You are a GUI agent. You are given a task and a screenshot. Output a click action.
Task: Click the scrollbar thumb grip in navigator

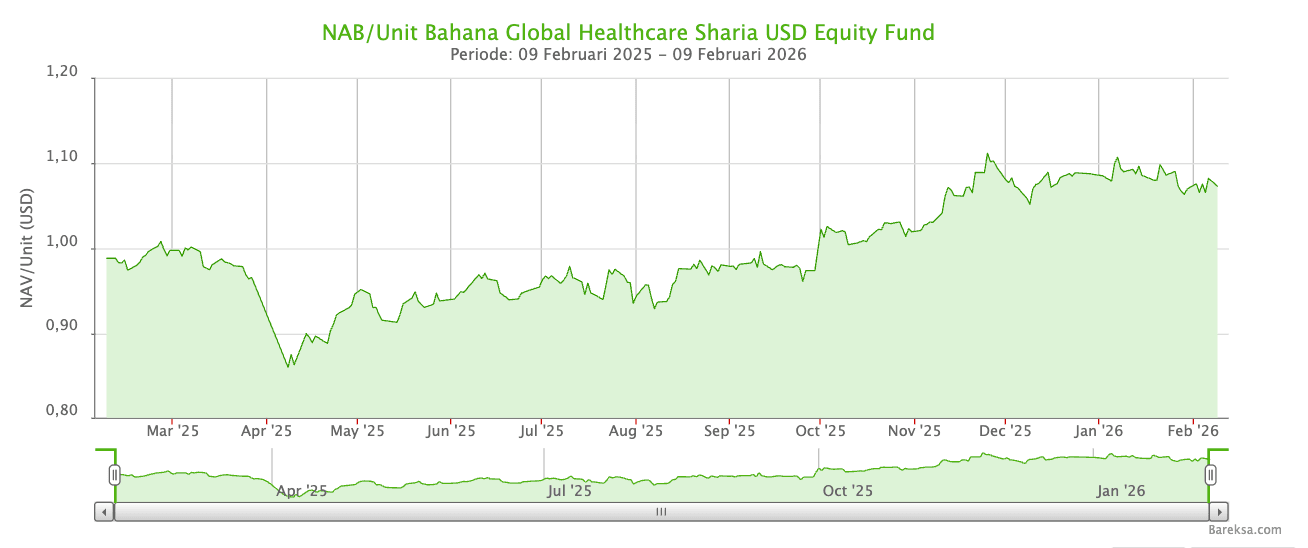click(660, 511)
